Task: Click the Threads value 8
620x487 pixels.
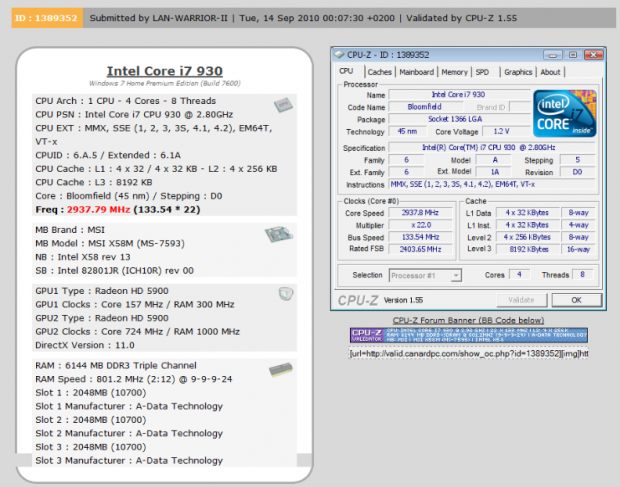Action: [x=582, y=274]
